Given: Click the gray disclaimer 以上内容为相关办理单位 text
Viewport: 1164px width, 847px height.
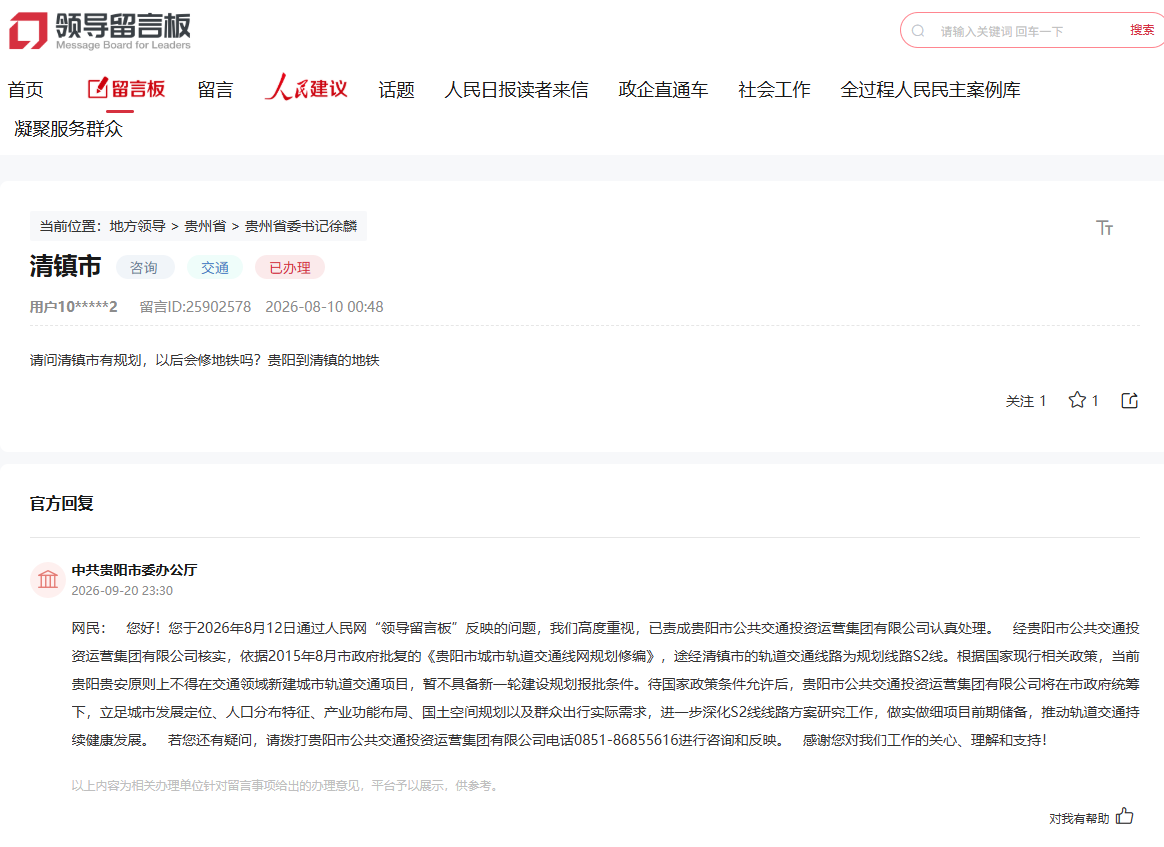Looking at the screenshot, I should (x=285, y=785).
